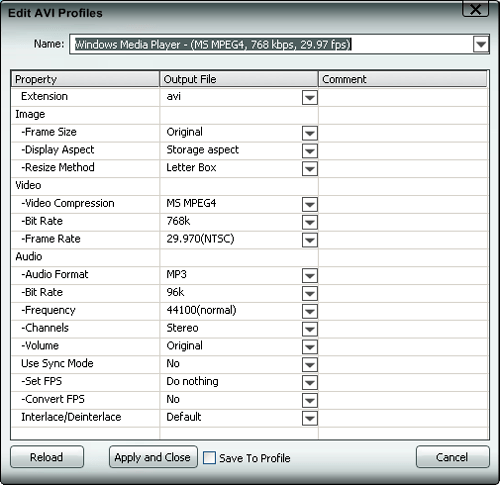Expand the Extension dropdown showing avi
This screenshot has height=485, width=500.
click(x=310, y=98)
